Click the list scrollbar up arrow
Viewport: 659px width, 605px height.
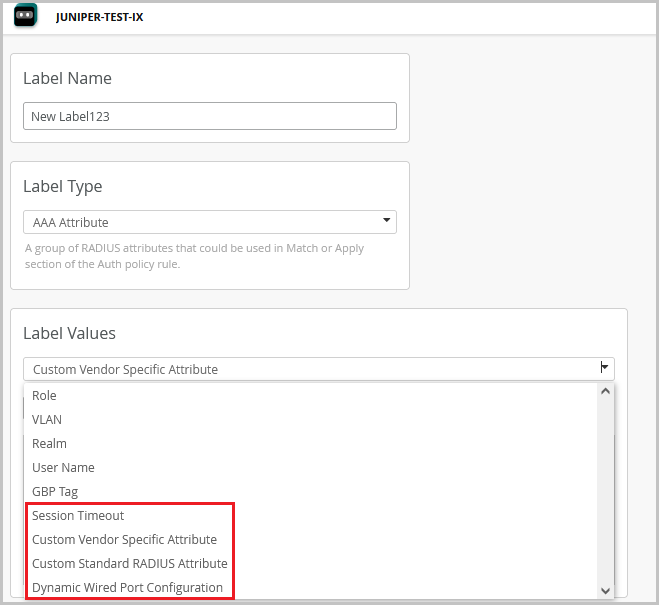click(605, 391)
